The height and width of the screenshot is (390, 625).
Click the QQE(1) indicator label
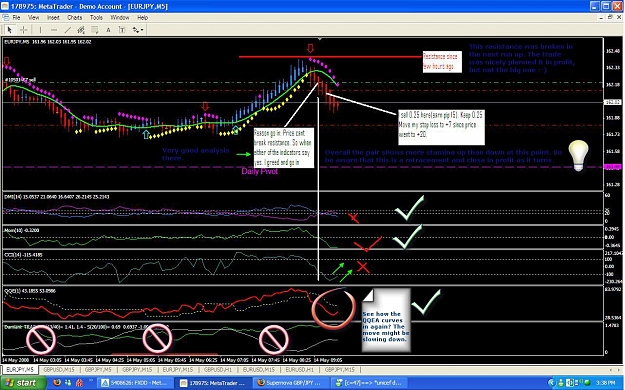pyautogui.click(x=30, y=291)
